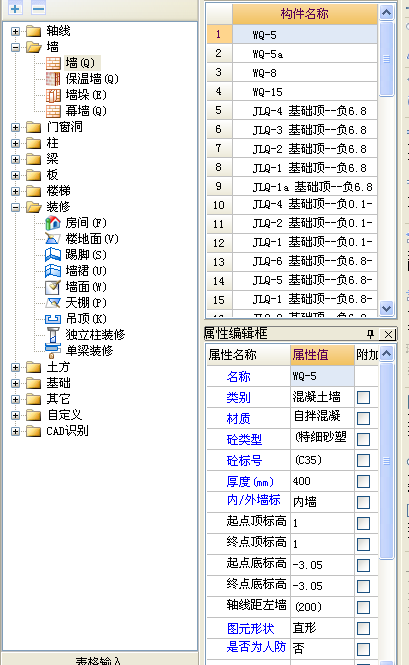
Task: Toggle the 材质 additional checkbox
Action: click(364, 419)
